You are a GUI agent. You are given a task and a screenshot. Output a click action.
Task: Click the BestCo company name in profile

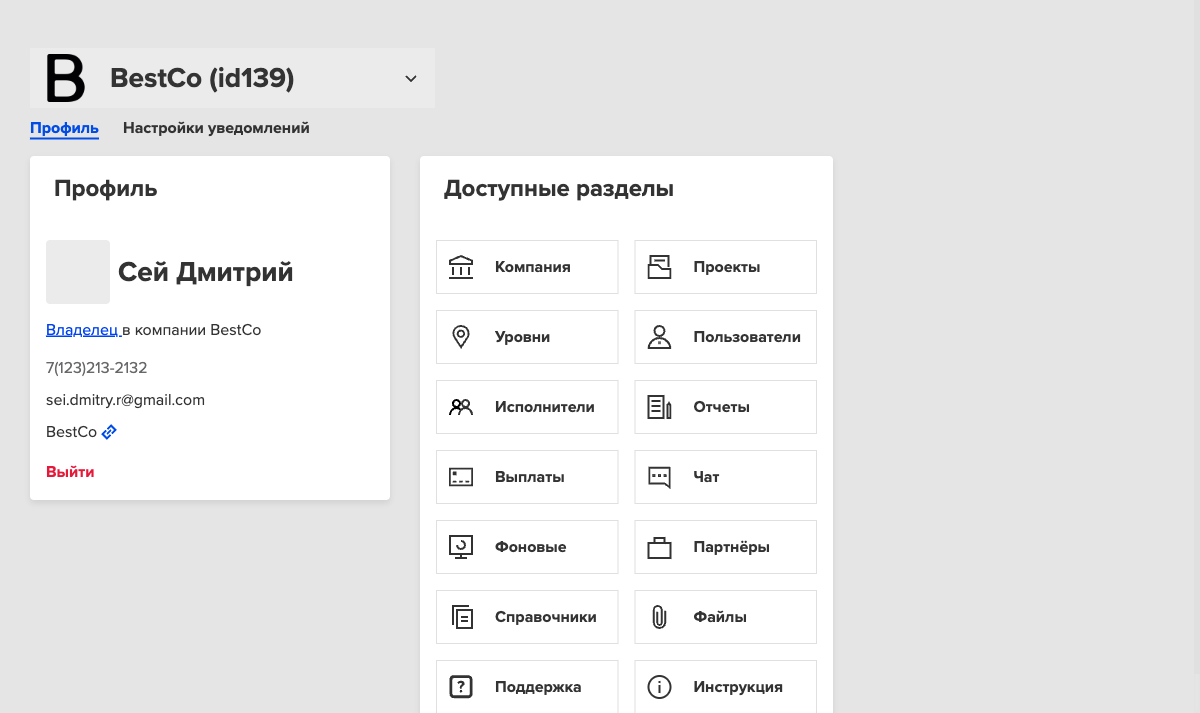[x=71, y=432]
